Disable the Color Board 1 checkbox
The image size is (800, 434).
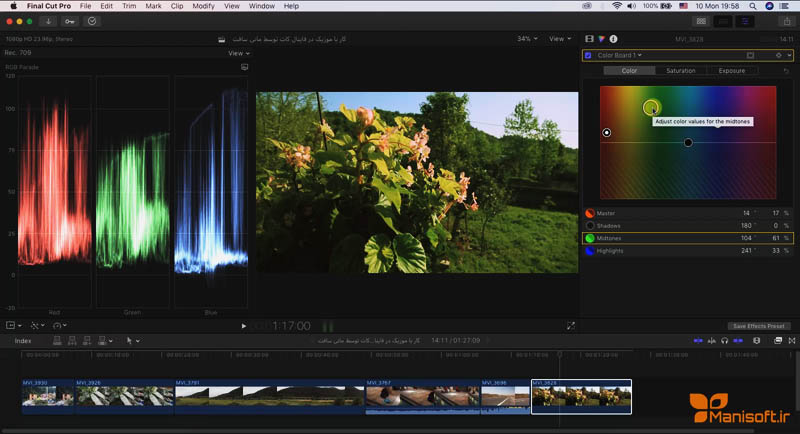[x=588, y=55]
